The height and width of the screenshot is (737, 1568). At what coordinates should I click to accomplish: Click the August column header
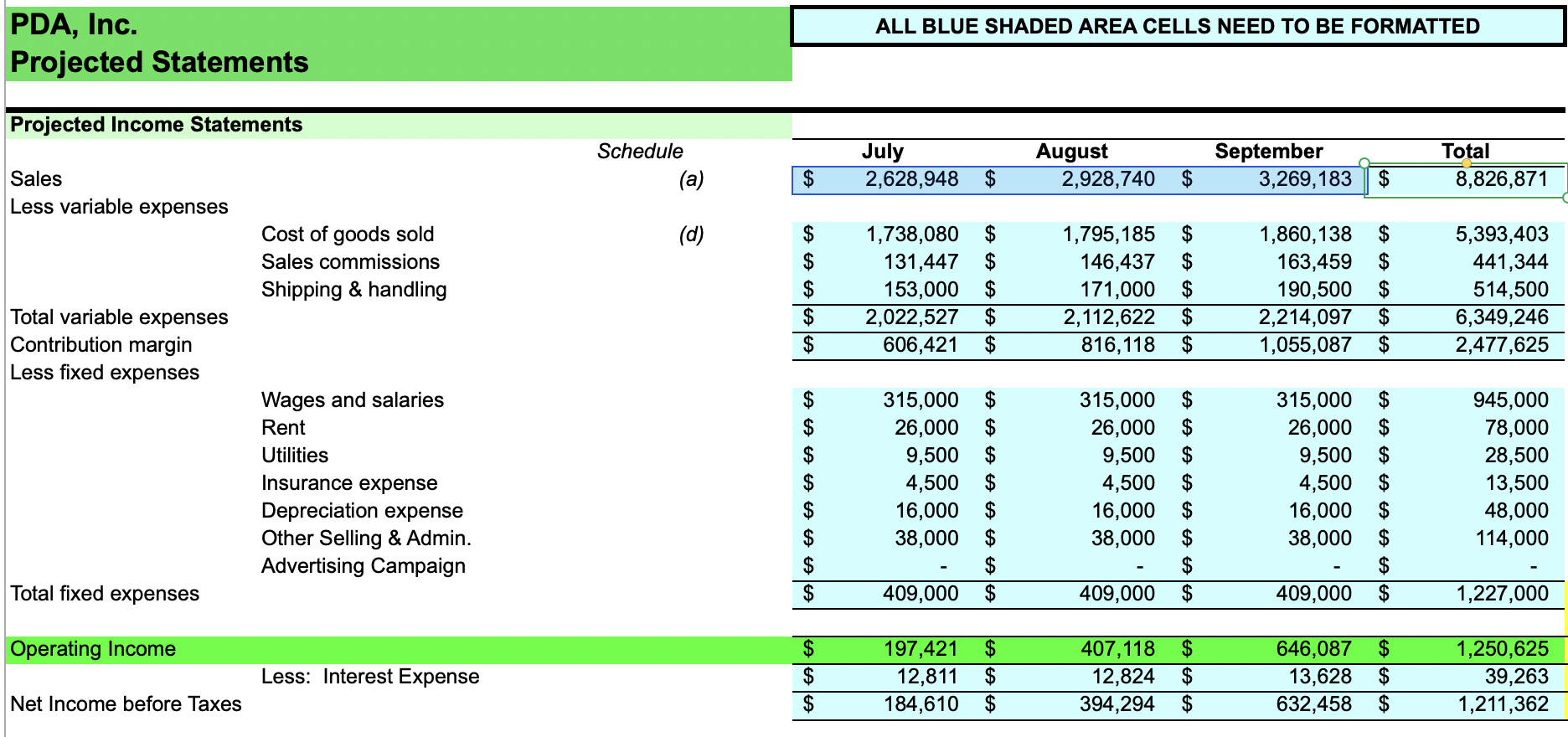(1071, 152)
